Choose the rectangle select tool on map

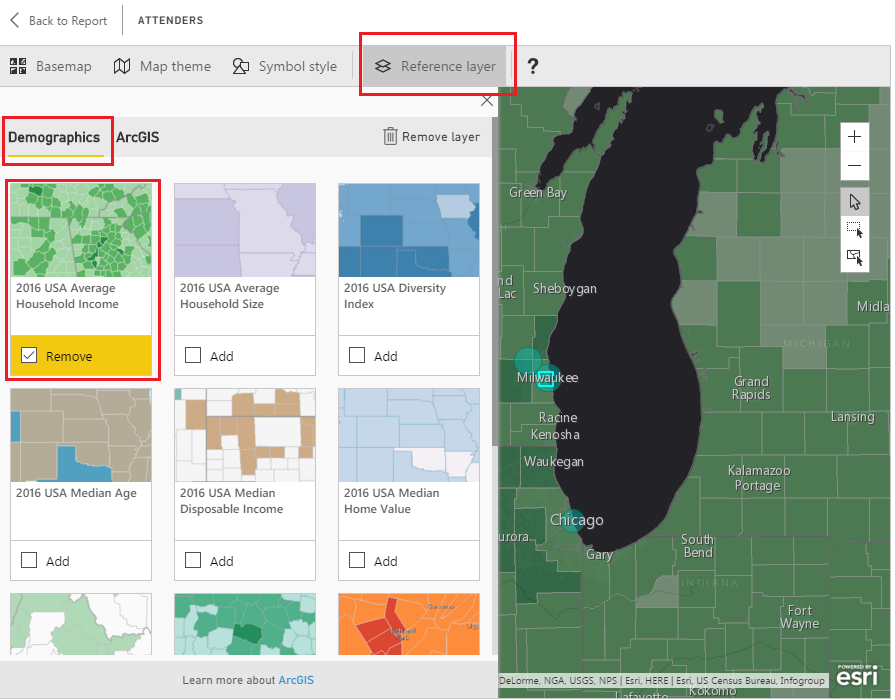[x=854, y=230]
